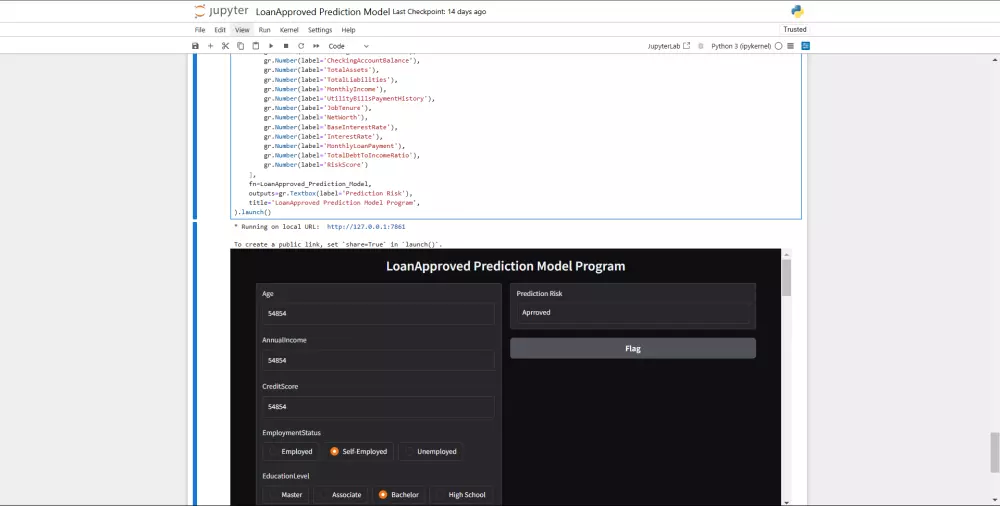Restart kernel and run all cells
Screen dimensions: 1000x506
click(x=316, y=46)
